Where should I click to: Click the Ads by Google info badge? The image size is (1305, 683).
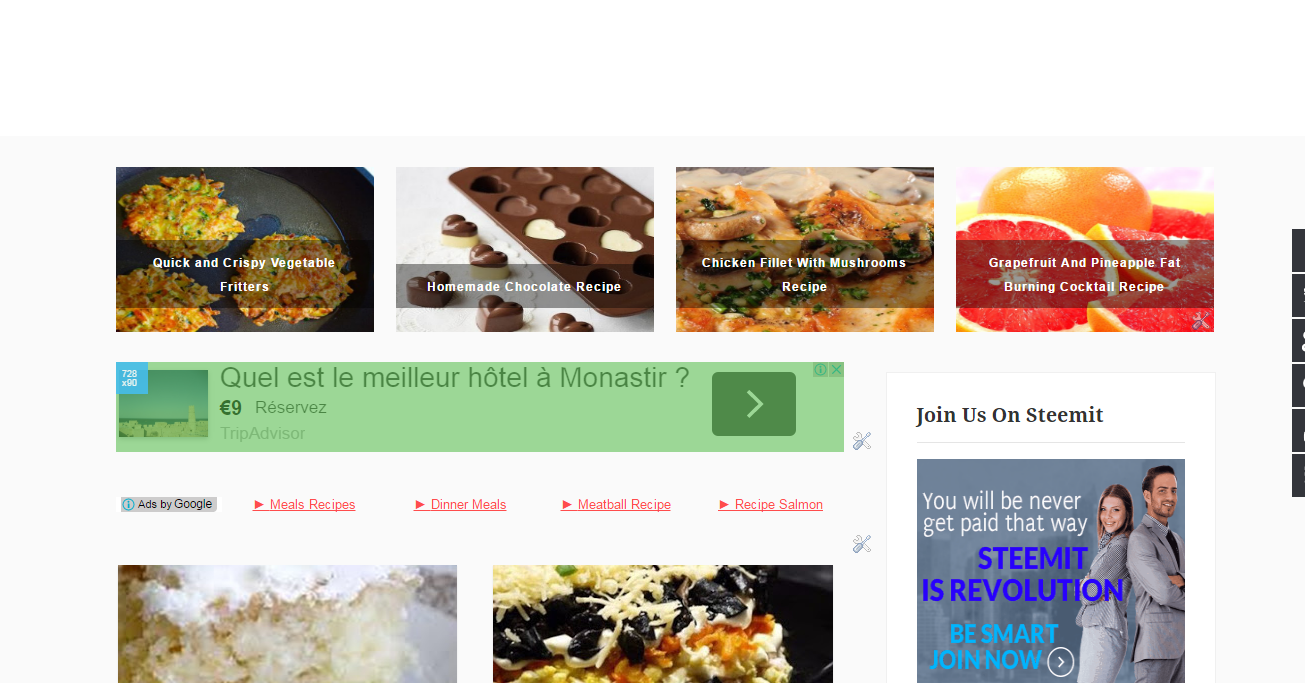click(x=168, y=504)
